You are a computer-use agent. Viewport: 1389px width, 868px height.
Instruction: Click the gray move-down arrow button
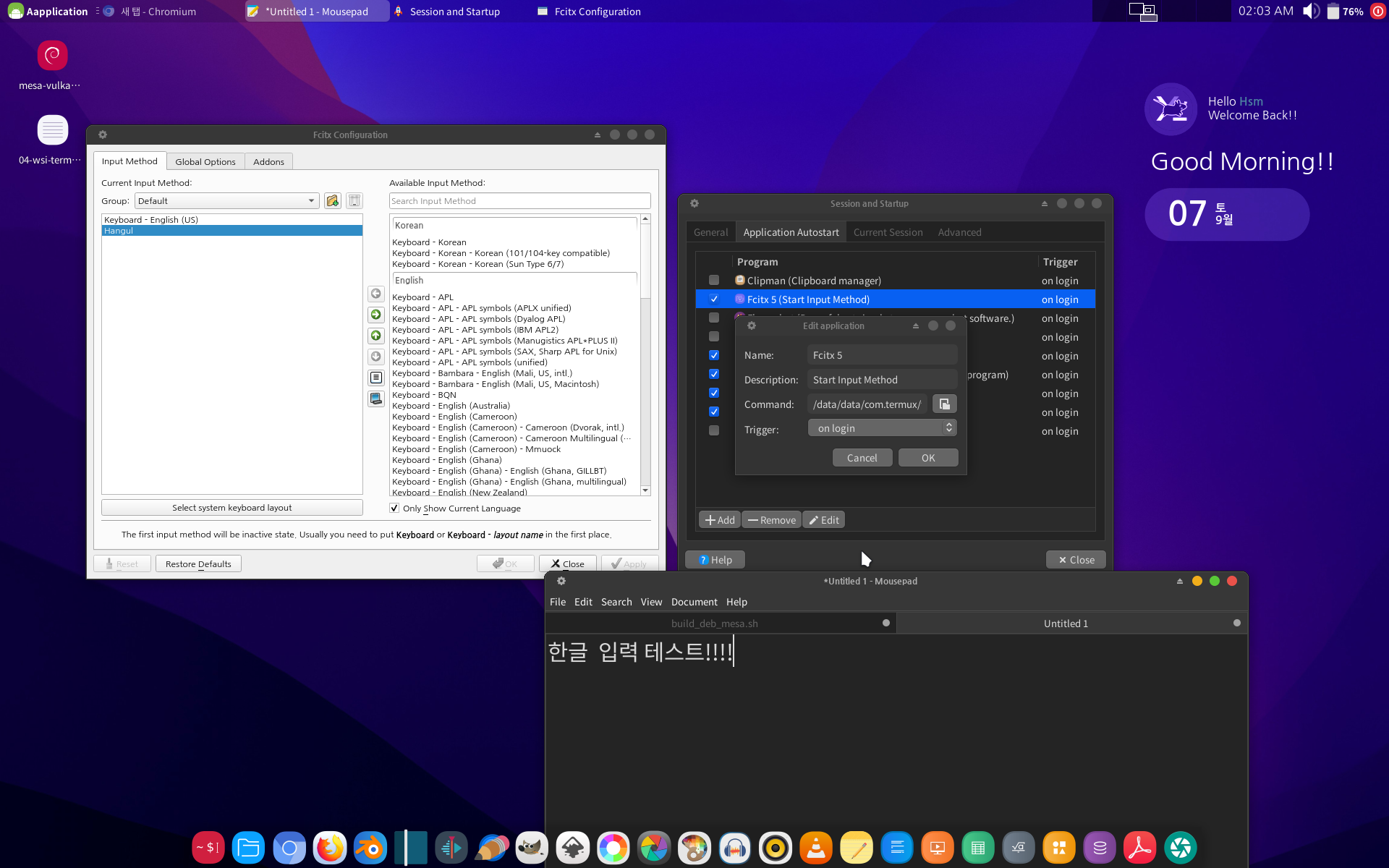[x=376, y=357]
